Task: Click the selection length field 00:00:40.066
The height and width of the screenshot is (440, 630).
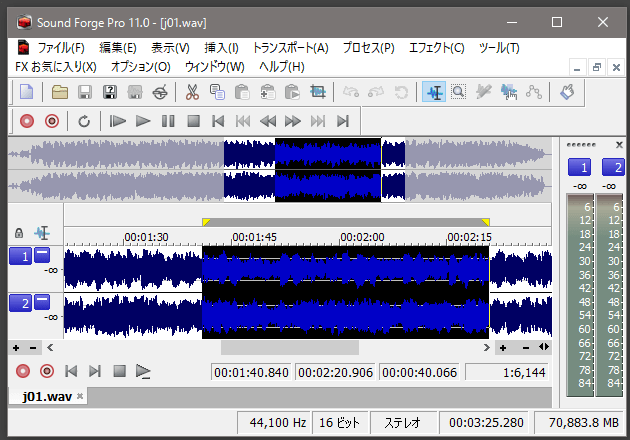Action: click(419, 372)
